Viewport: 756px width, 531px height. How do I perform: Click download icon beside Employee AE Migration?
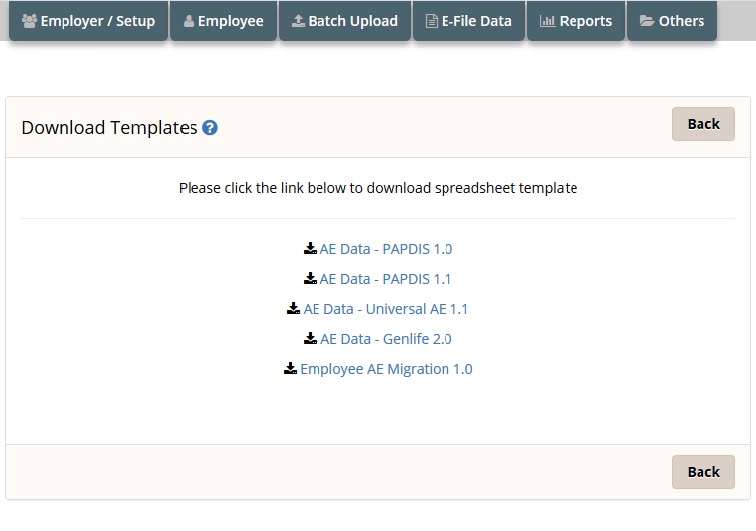tap(290, 368)
